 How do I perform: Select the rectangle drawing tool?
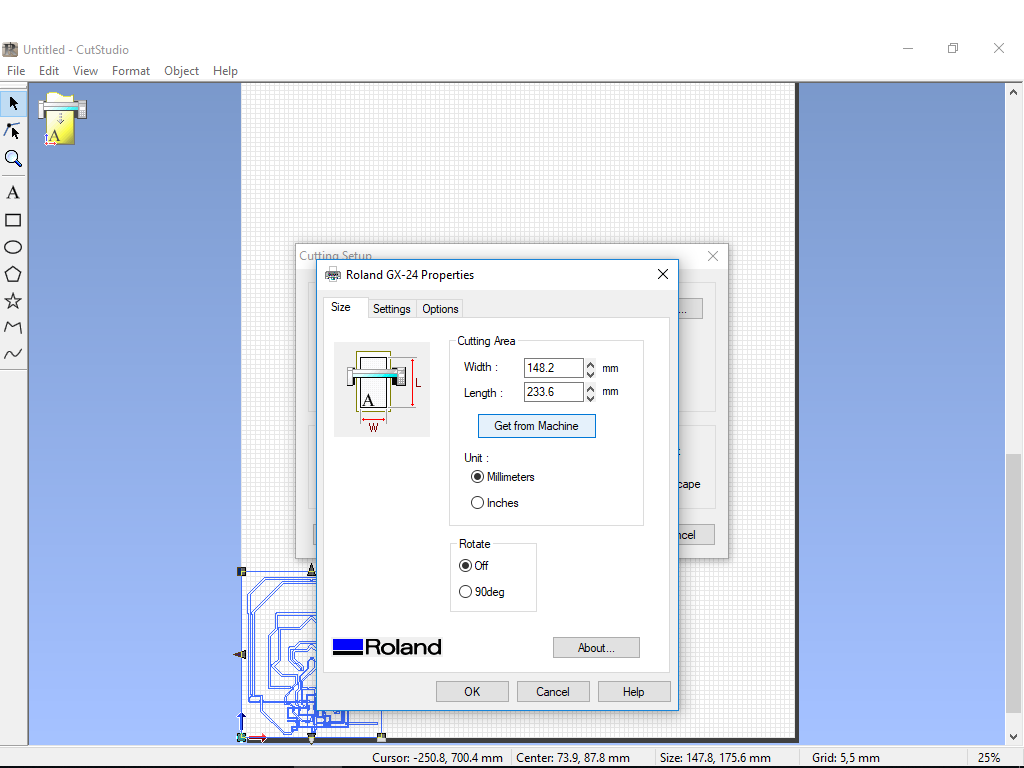[x=14, y=220]
